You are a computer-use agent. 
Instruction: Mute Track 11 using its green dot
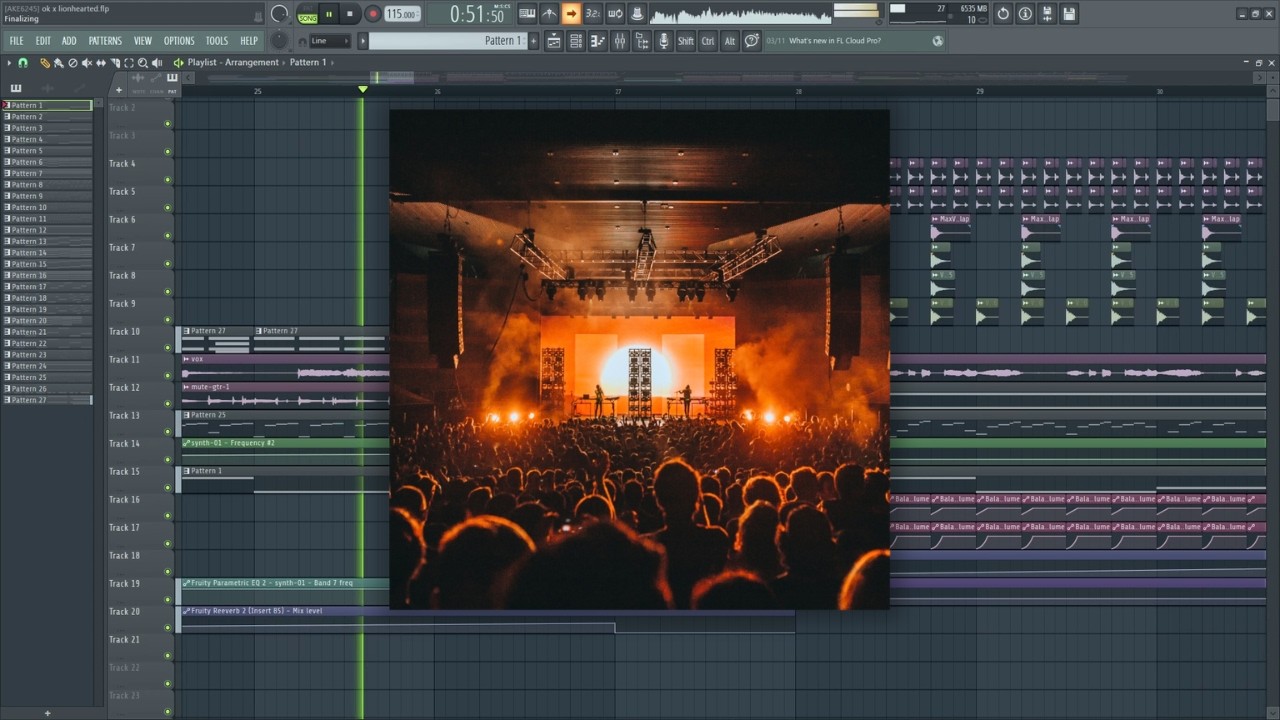[x=167, y=376]
